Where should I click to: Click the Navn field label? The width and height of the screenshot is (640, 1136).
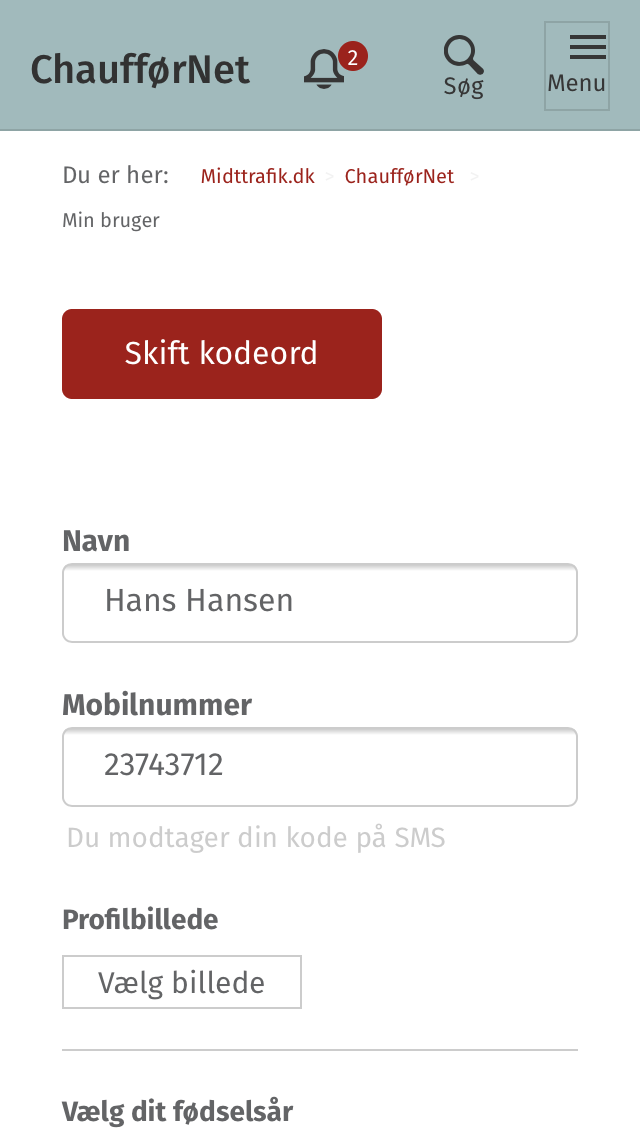(96, 541)
